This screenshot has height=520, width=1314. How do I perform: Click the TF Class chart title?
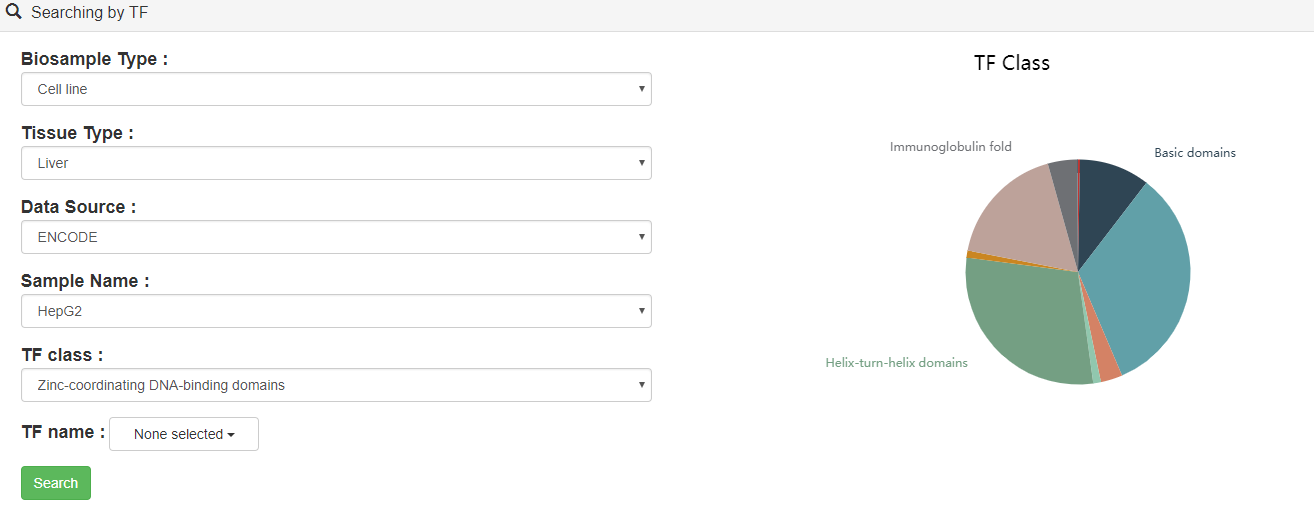1012,63
